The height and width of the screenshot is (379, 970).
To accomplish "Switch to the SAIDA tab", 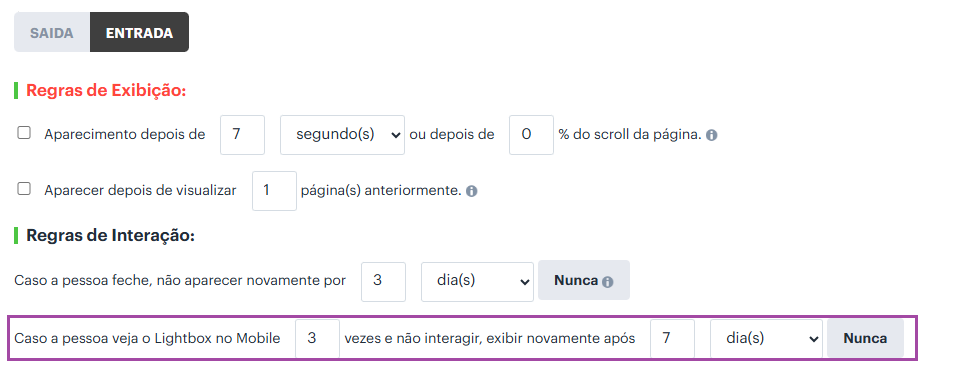I will 52,33.
